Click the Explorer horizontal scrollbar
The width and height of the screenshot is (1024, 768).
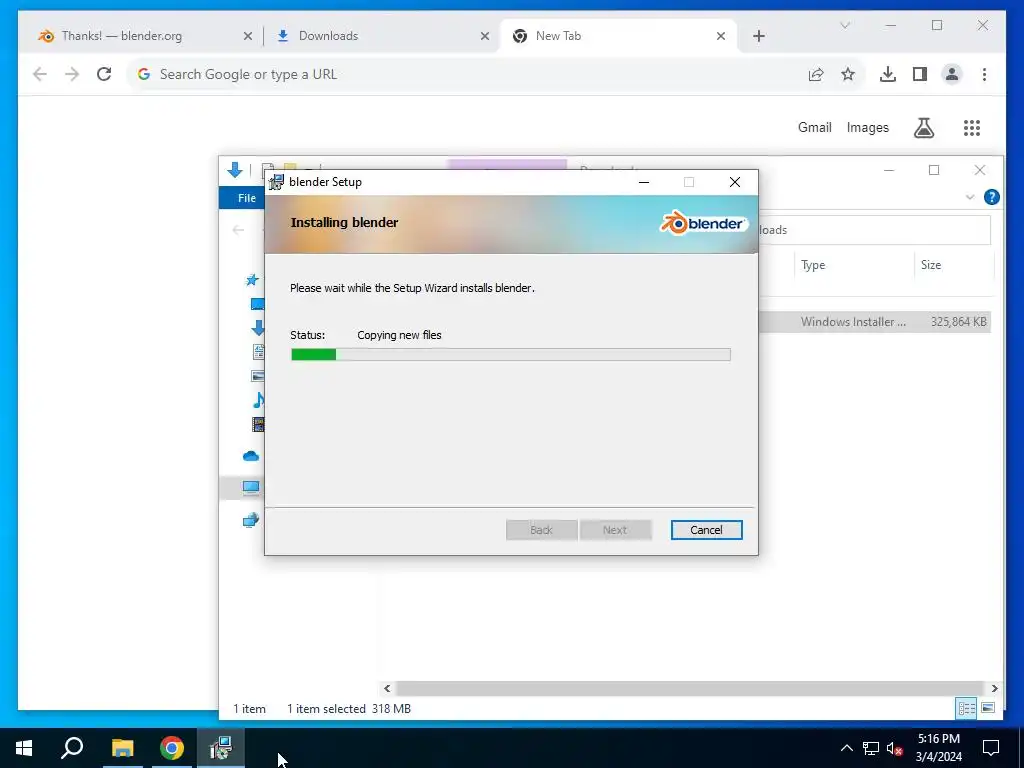(x=689, y=688)
